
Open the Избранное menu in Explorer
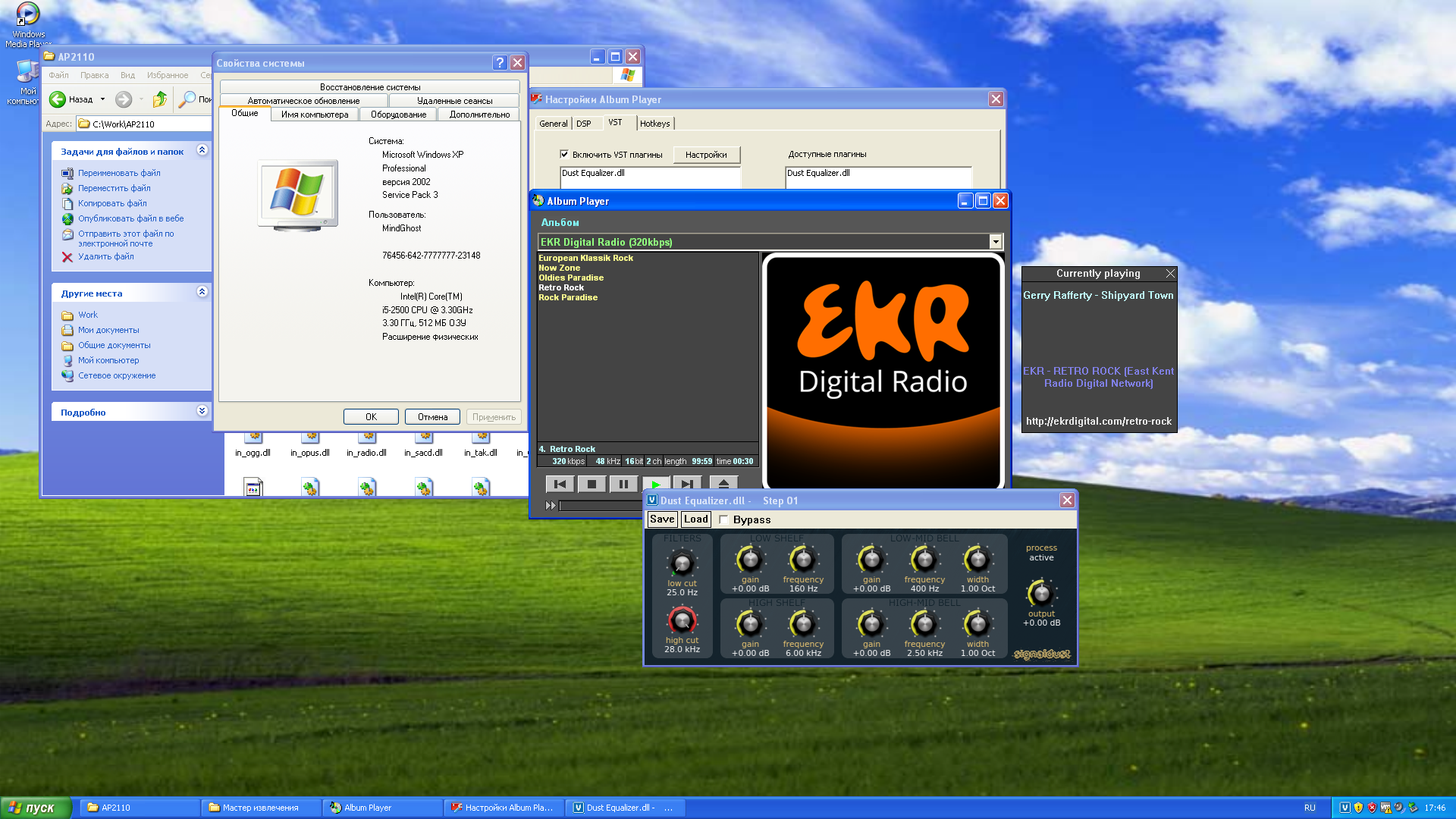click(x=168, y=75)
